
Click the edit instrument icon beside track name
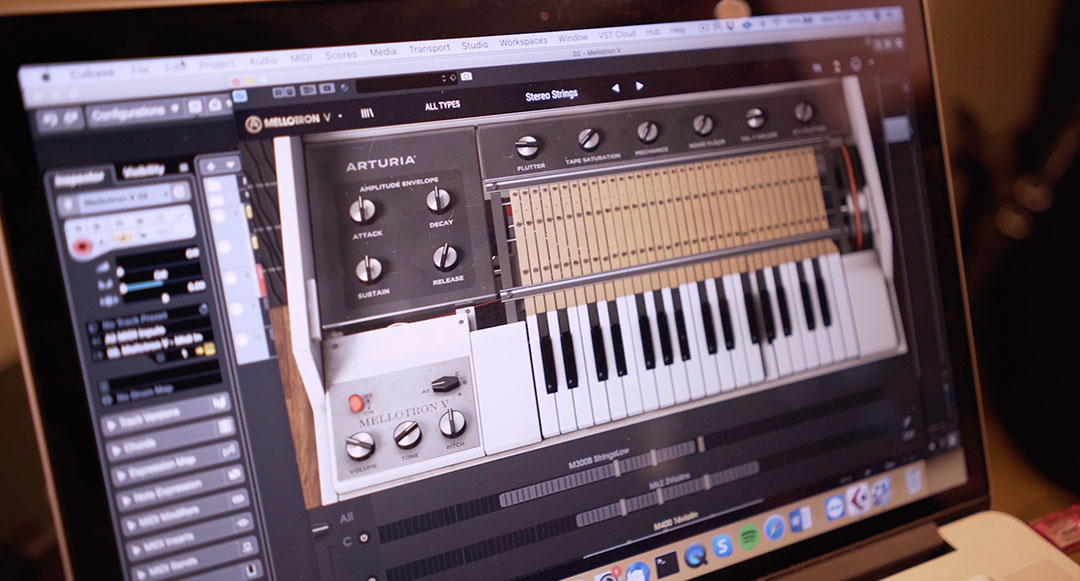[x=180, y=191]
